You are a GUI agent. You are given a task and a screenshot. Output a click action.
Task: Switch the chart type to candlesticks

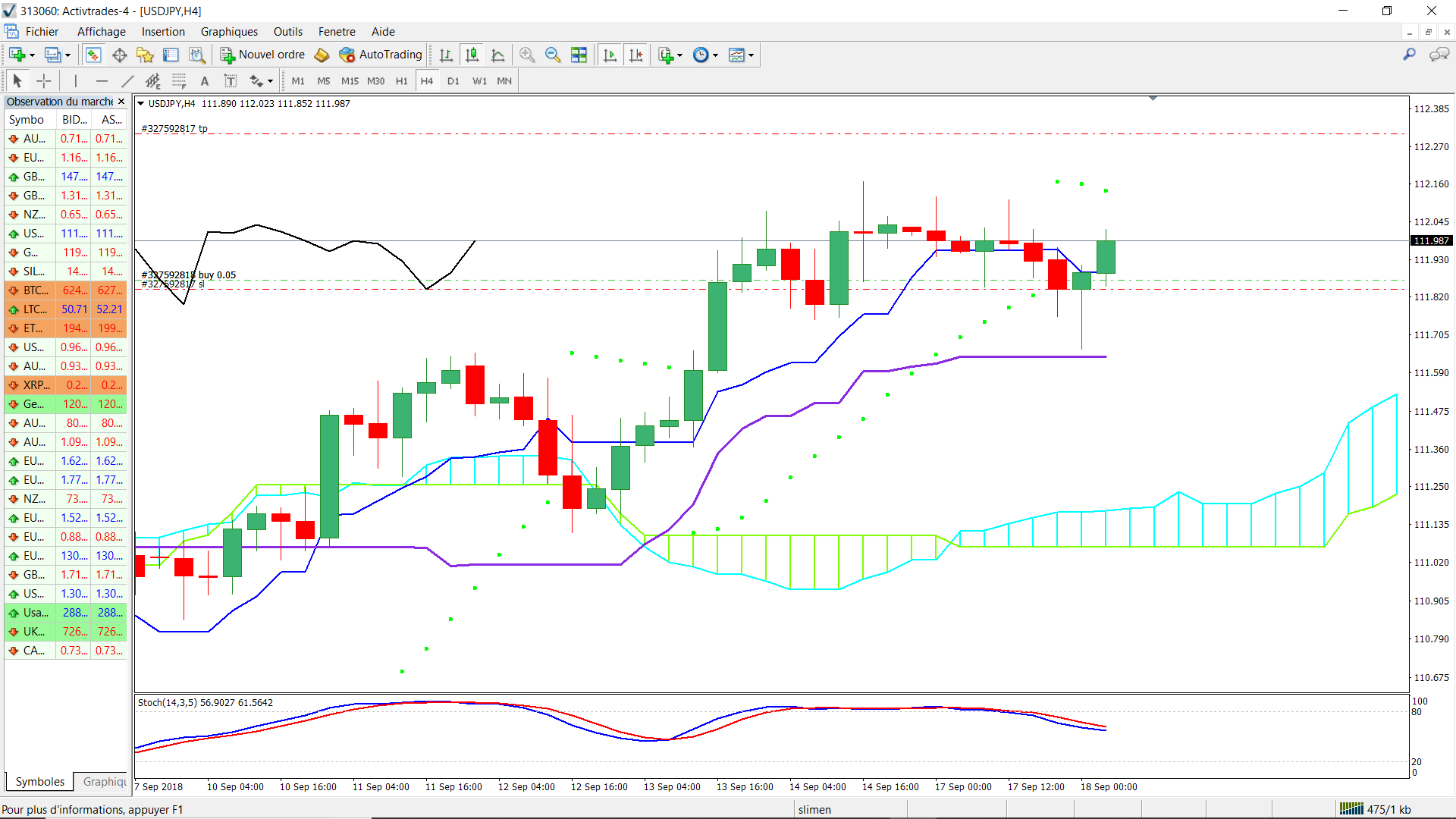coord(472,55)
